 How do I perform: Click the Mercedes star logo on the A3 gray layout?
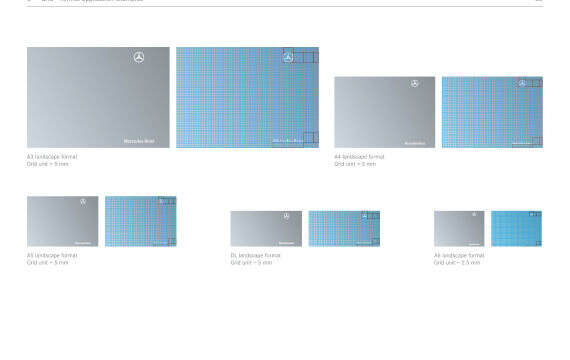click(139, 57)
